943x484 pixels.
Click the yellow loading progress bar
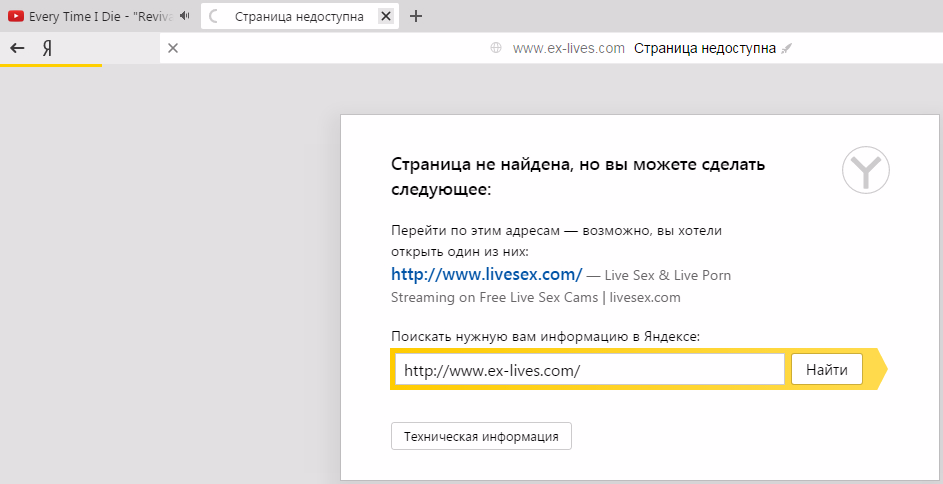pos(51,66)
